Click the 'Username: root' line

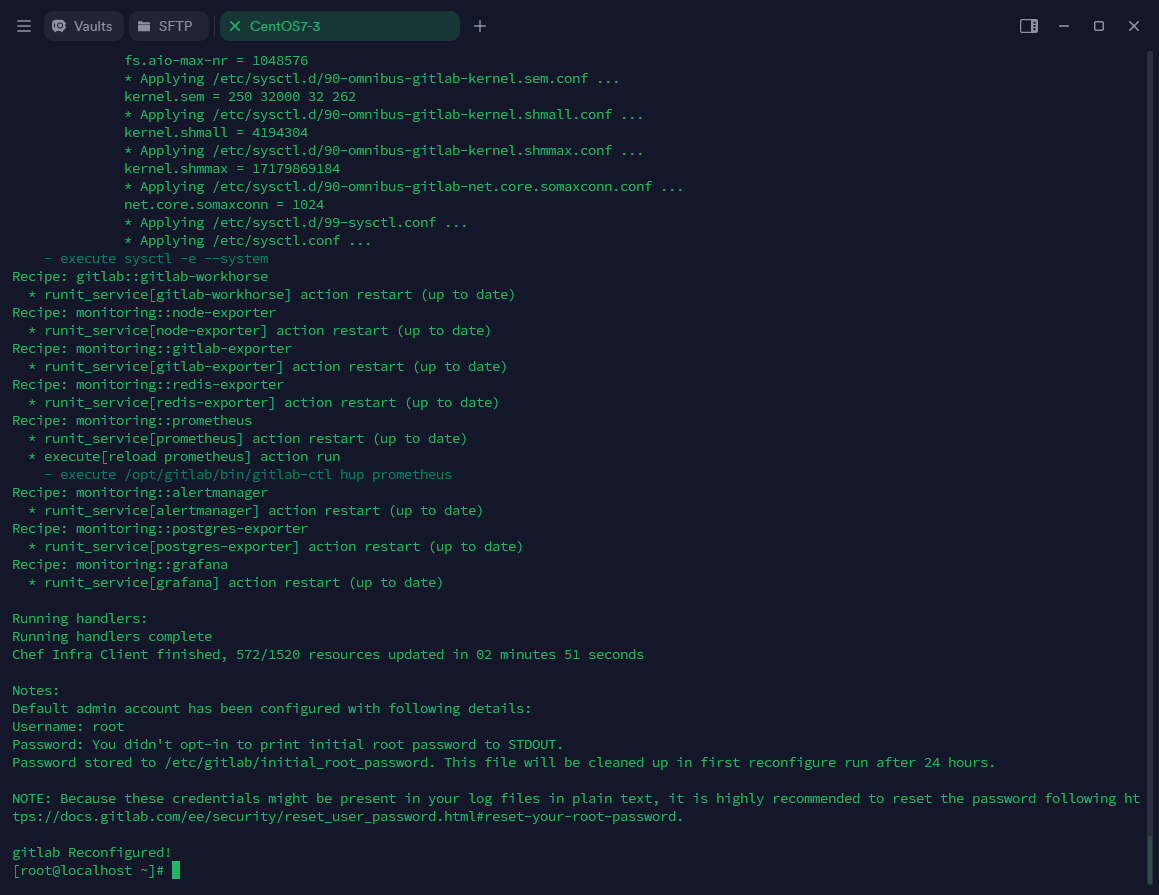[x=68, y=726]
